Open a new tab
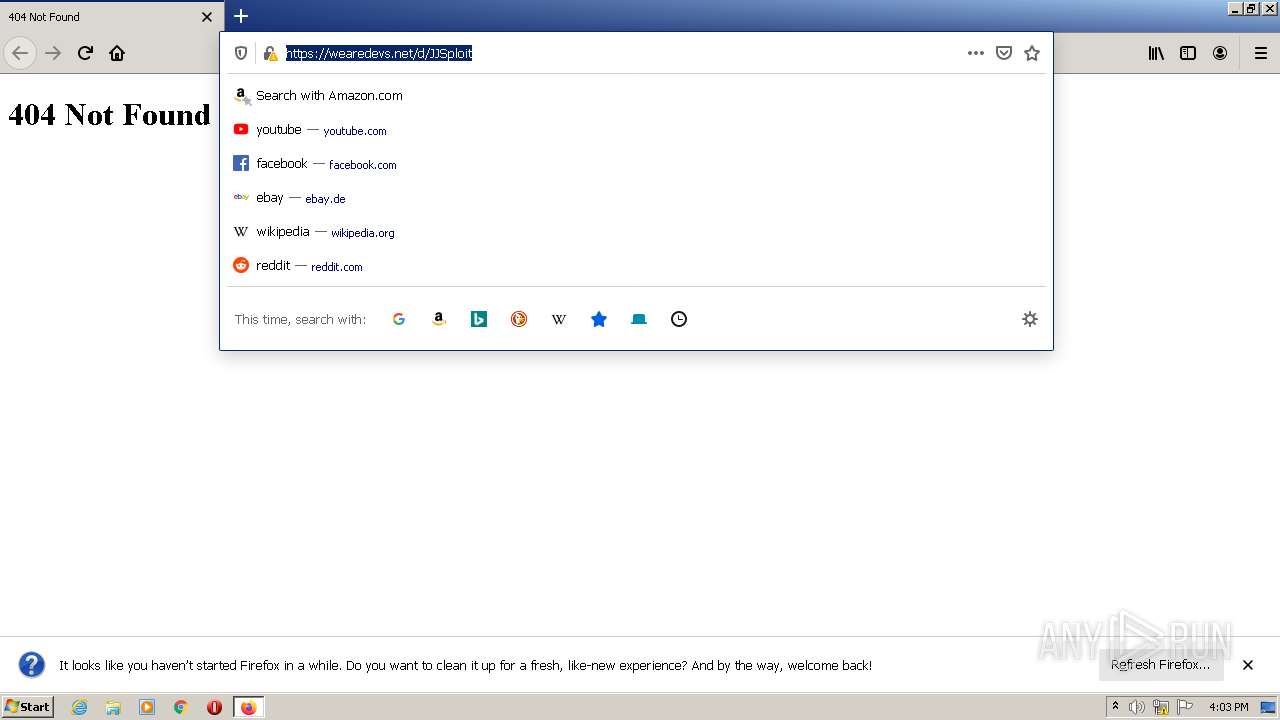This screenshot has width=1280, height=720. (241, 16)
